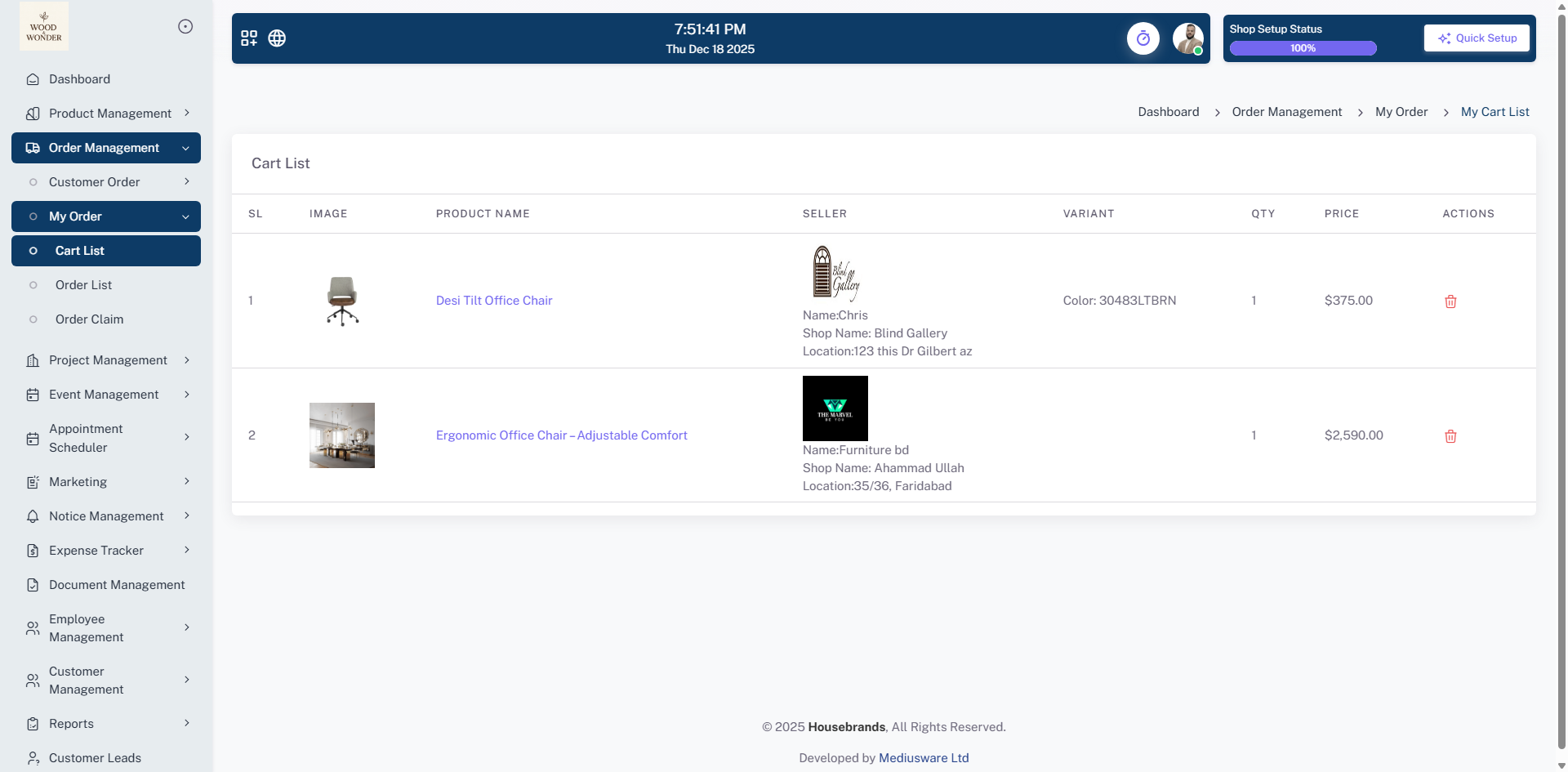Remove the Ergonomic Office Chair from cart
1568x772 pixels.
pyautogui.click(x=1450, y=436)
